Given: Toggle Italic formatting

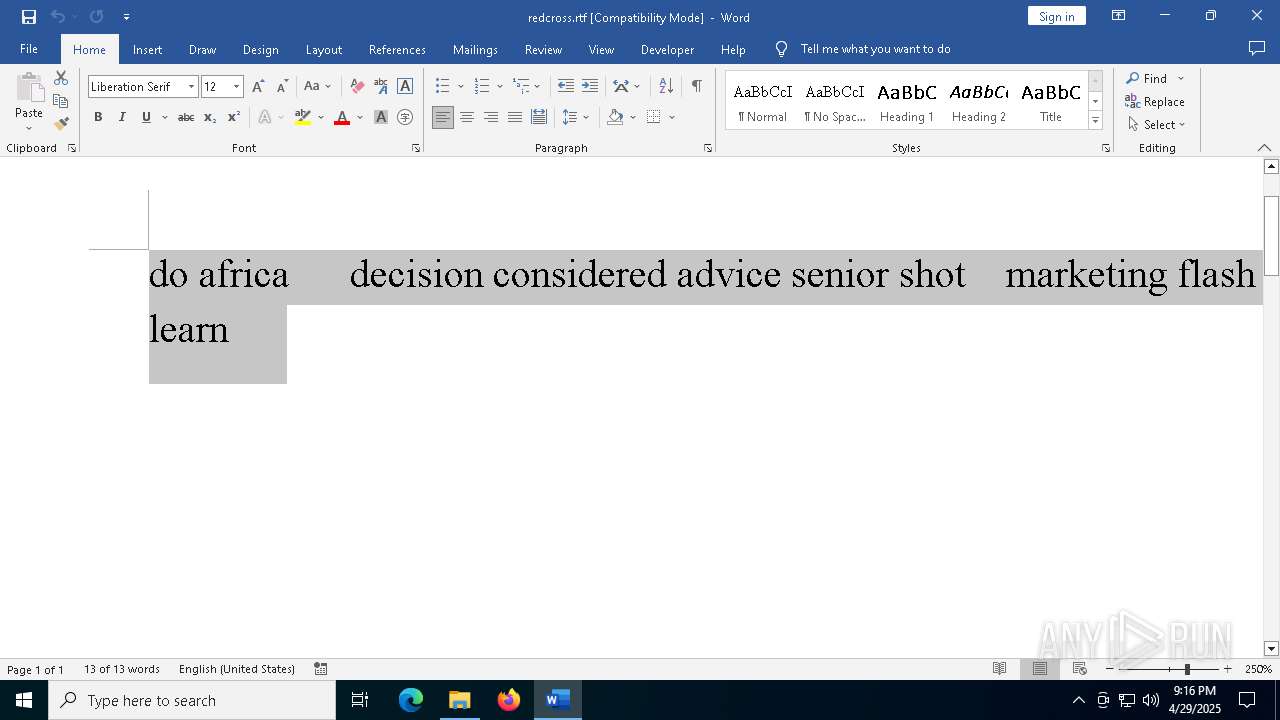Looking at the screenshot, I should pyautogui.click(x=122, y=118).
